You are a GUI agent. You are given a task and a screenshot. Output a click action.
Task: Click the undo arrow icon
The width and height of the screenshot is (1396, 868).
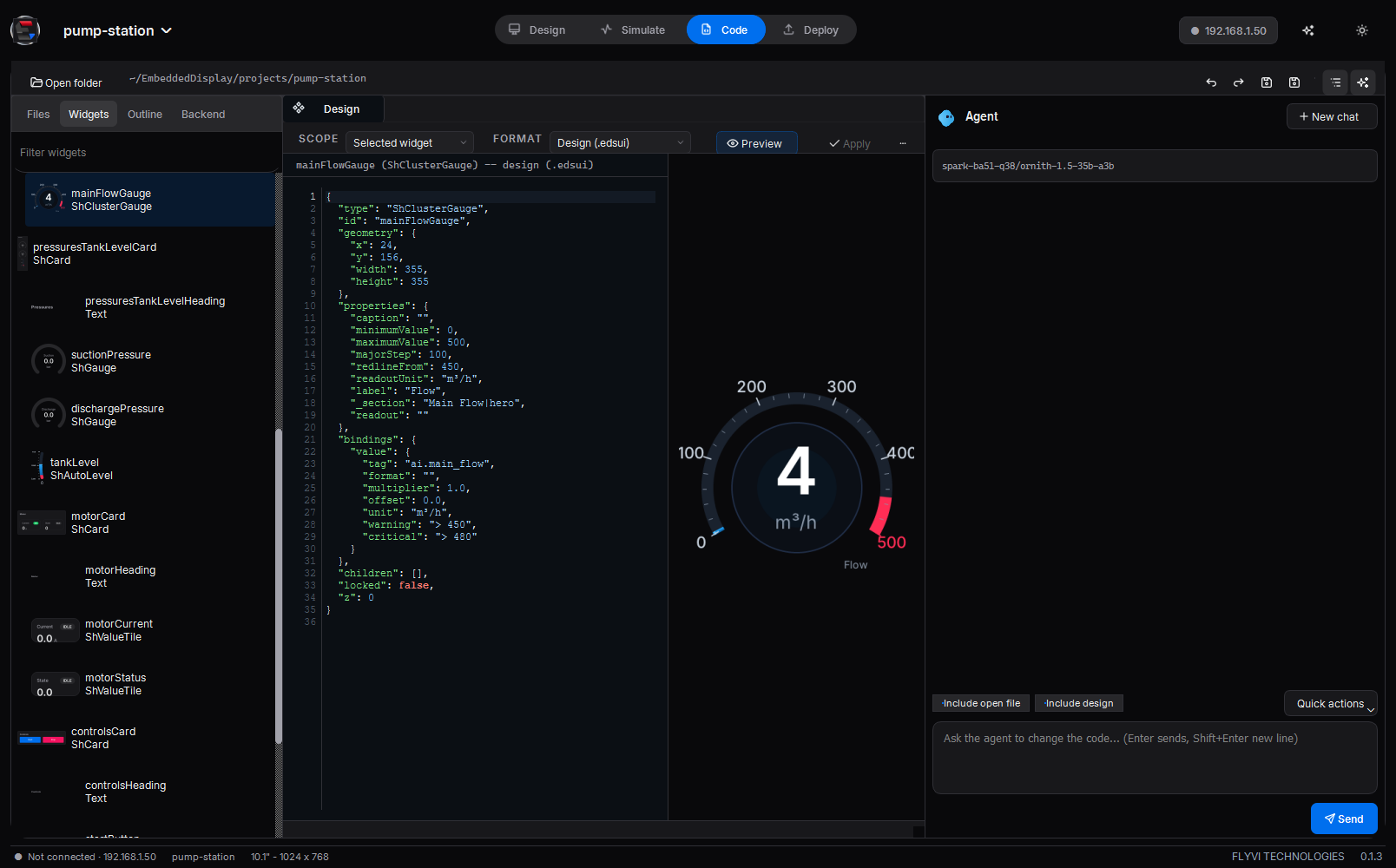point(1211,82)
